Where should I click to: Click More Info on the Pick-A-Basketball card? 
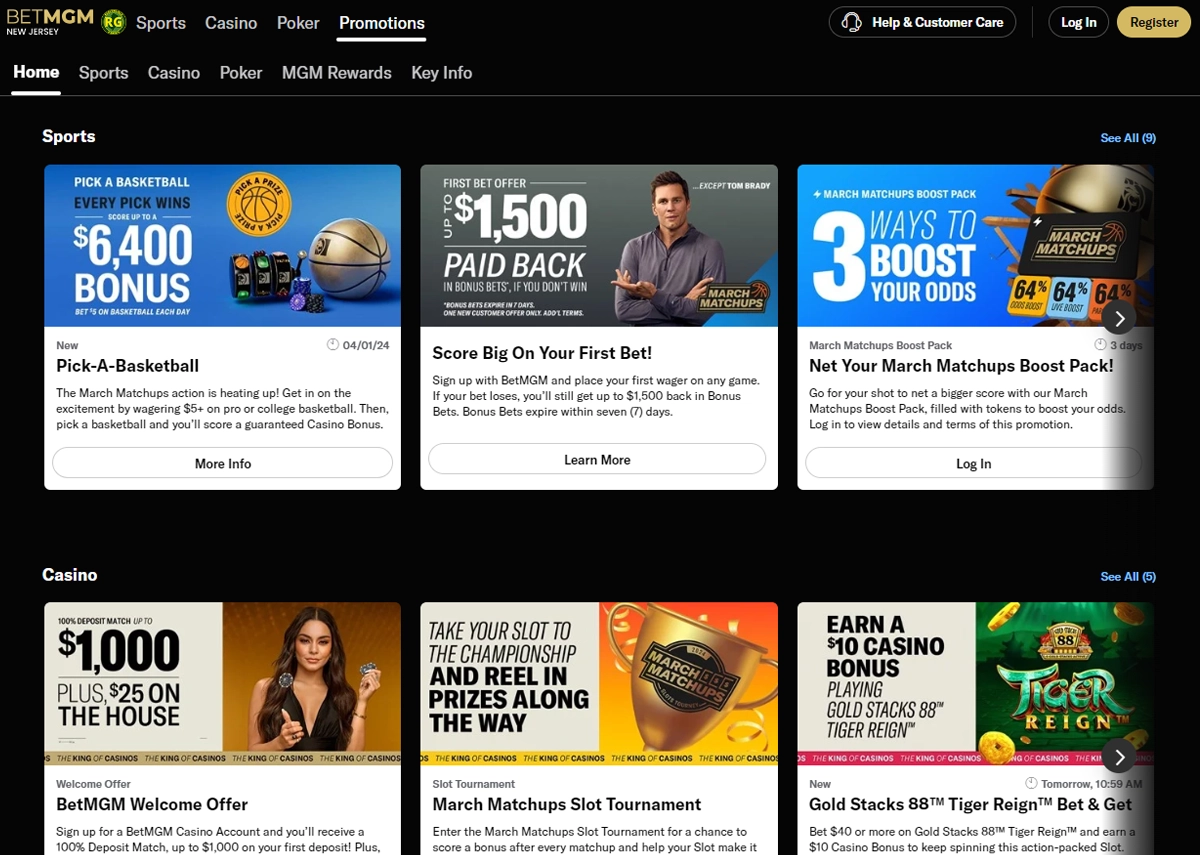(222, 463)
